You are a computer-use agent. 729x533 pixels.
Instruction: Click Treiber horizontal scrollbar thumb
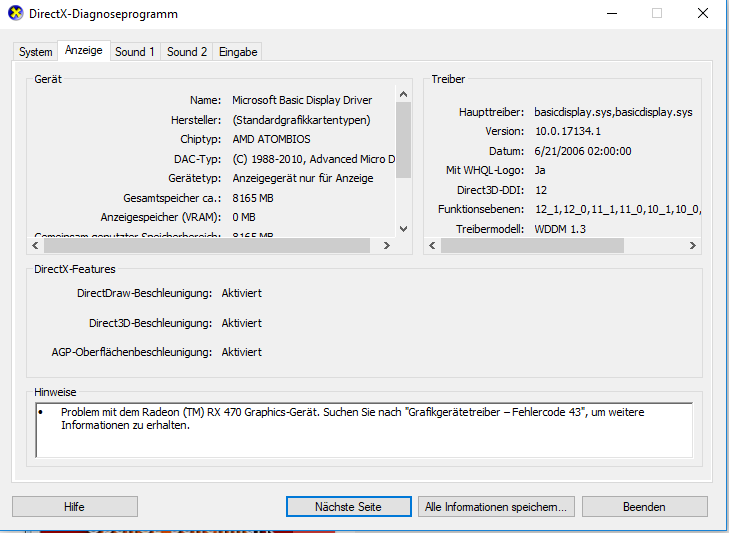[532, 246]
